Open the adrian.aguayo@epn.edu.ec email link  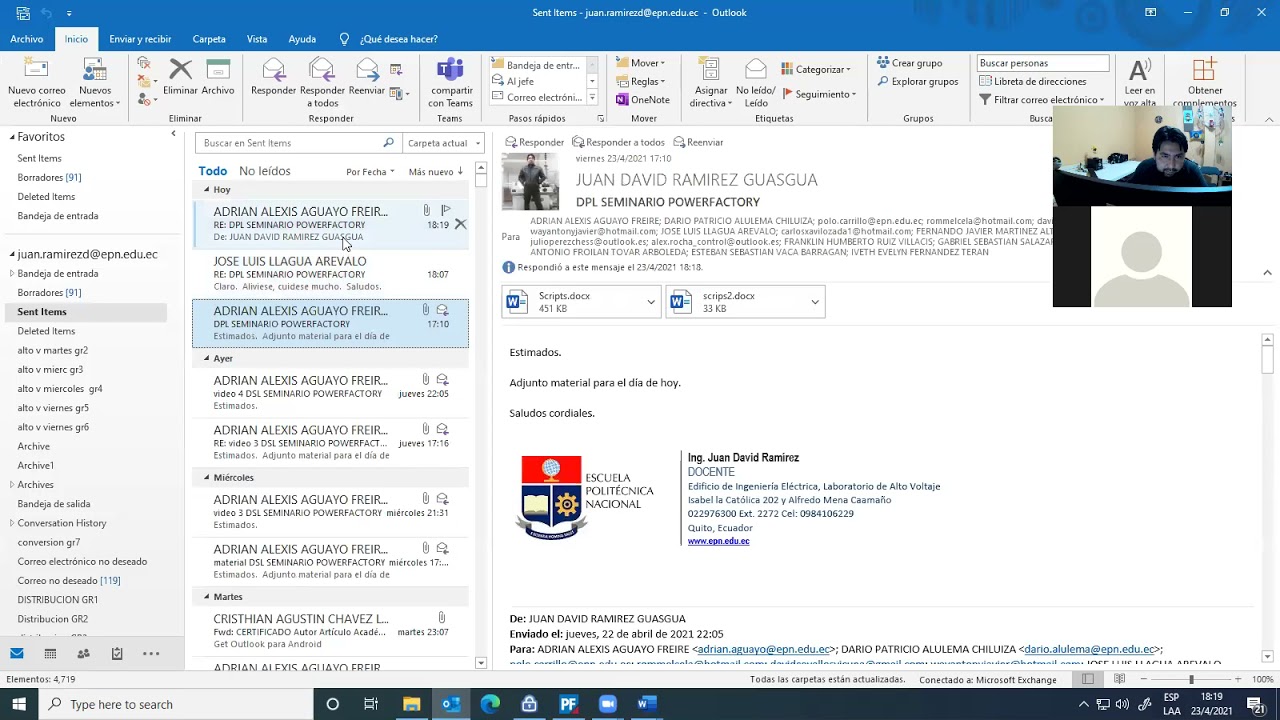pyautogui.click(x=763, y=649)
